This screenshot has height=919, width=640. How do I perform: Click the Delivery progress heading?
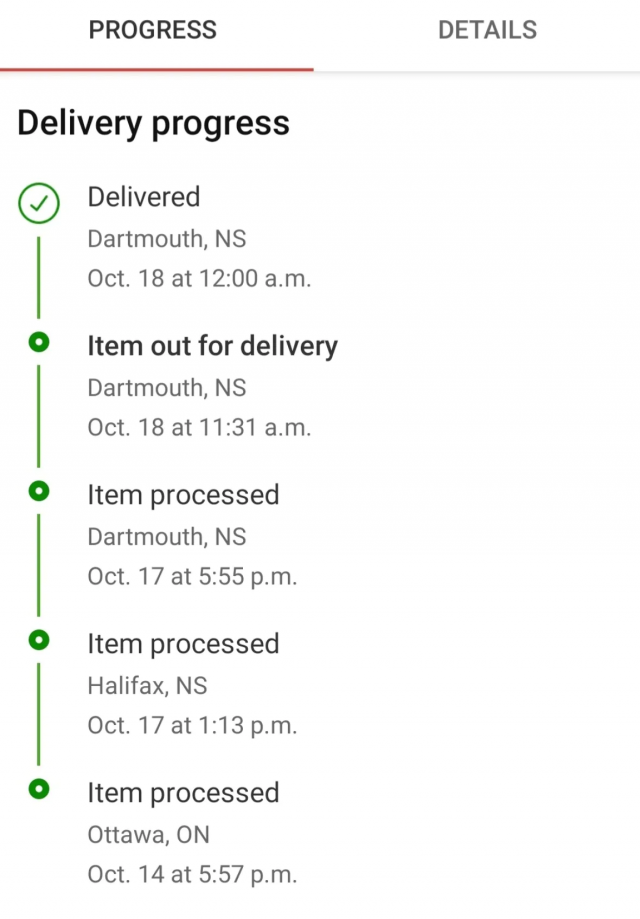click(x=153, y=123)
